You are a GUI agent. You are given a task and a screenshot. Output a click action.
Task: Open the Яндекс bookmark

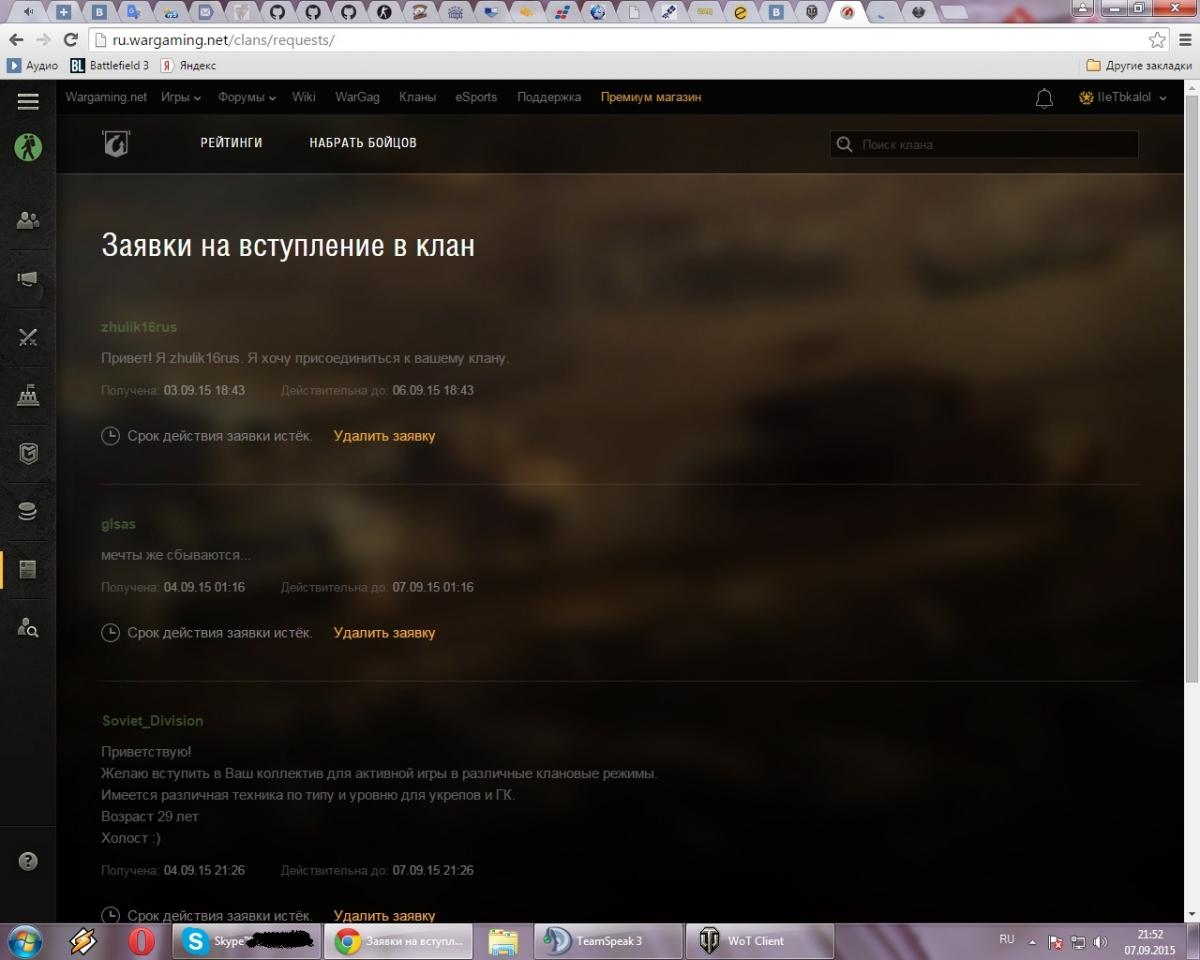(x=188, y=66)
